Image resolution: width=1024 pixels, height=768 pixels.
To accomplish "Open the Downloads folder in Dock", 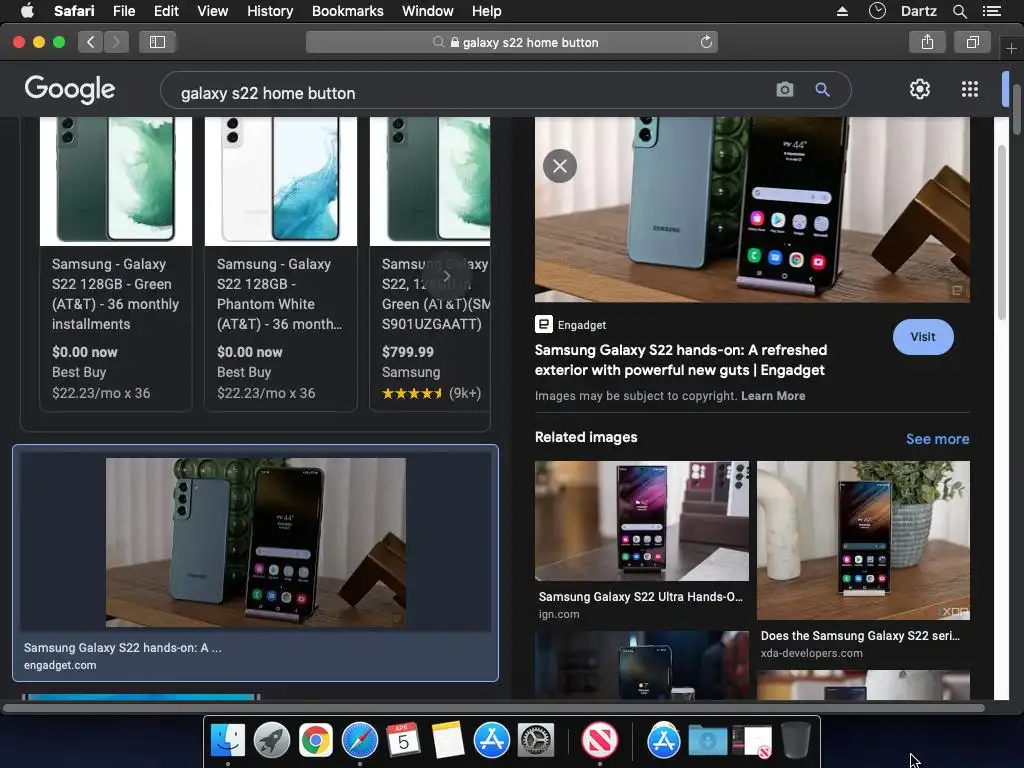I will [707, 740].
